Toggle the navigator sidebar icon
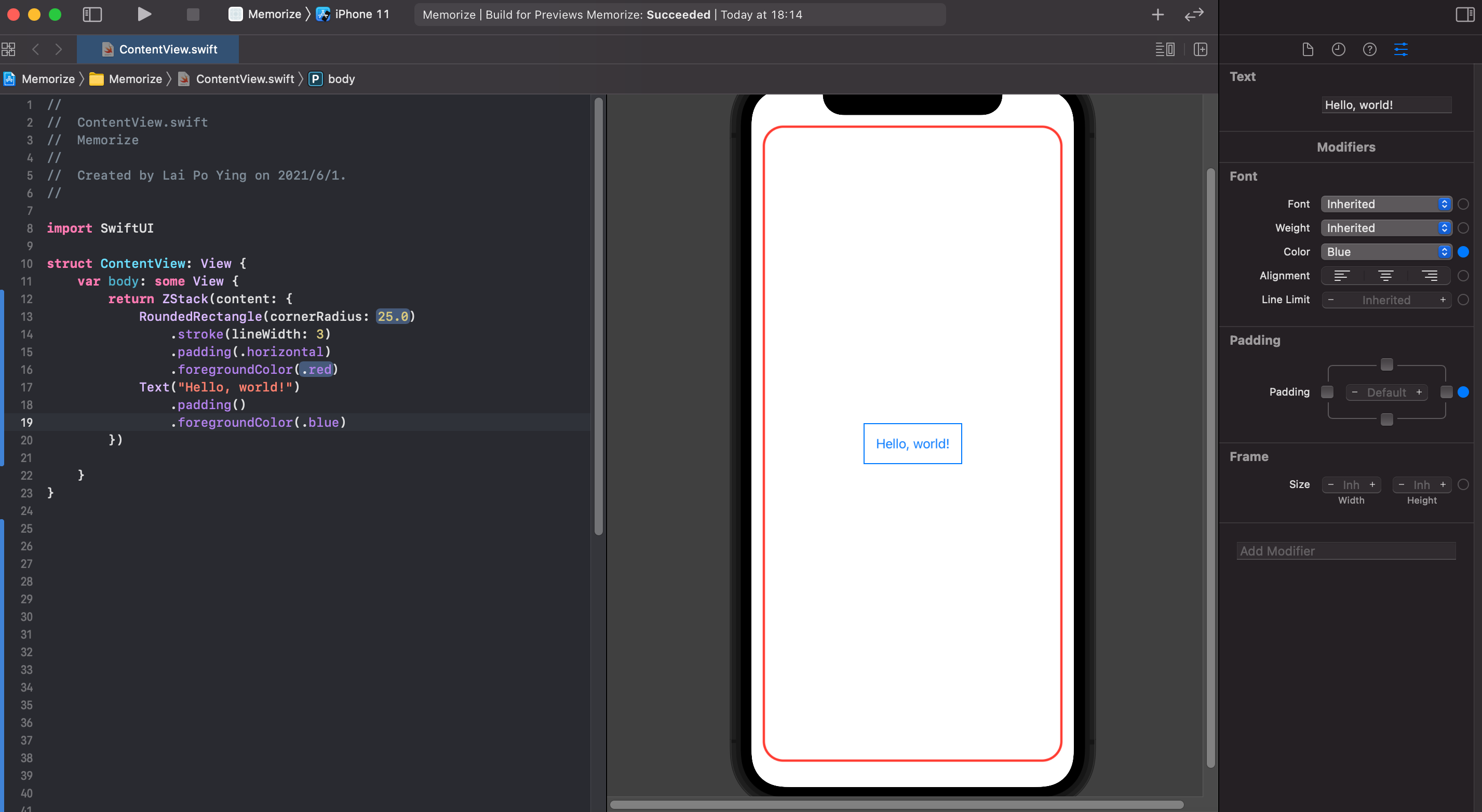The height and width of the screenshot is (812, 1482). pyautogui.click(x=92, y=15)
